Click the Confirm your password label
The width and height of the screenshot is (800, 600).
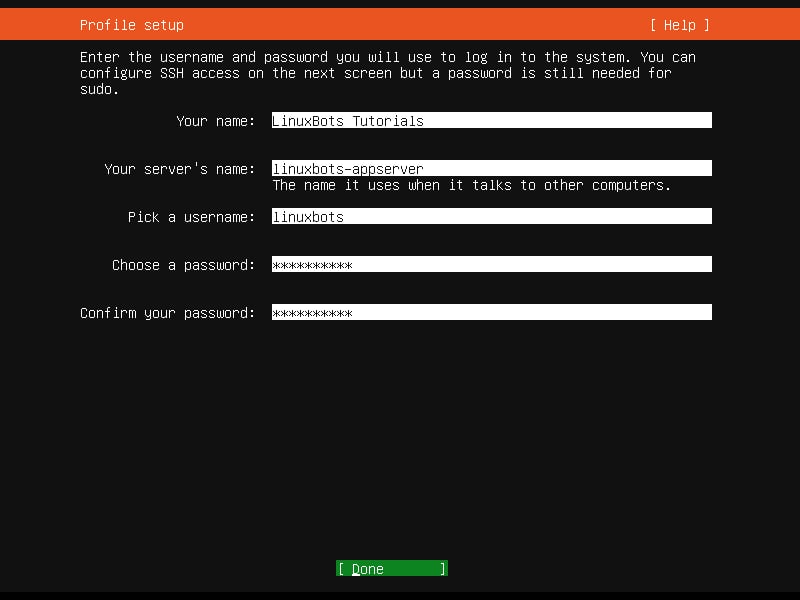click(x=170, y=312)
